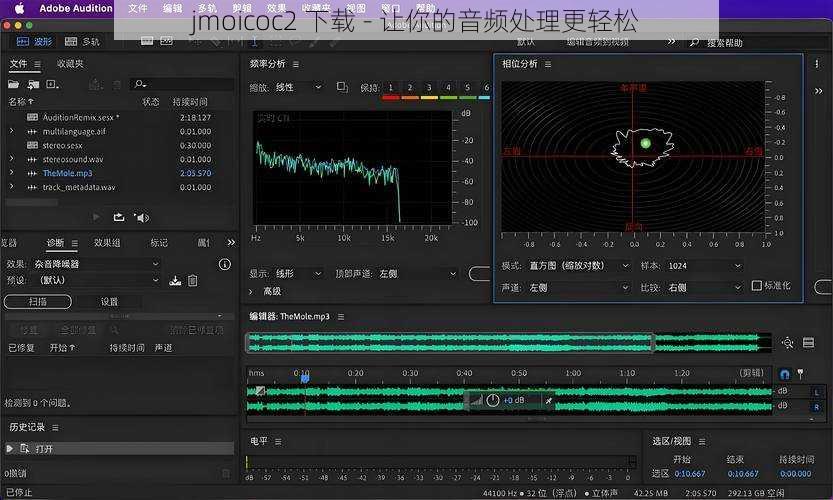The width and height of the screenshot is (833, 500).
Task: Open the Adobe Audition app menu
Action: (x=76, y=9)
